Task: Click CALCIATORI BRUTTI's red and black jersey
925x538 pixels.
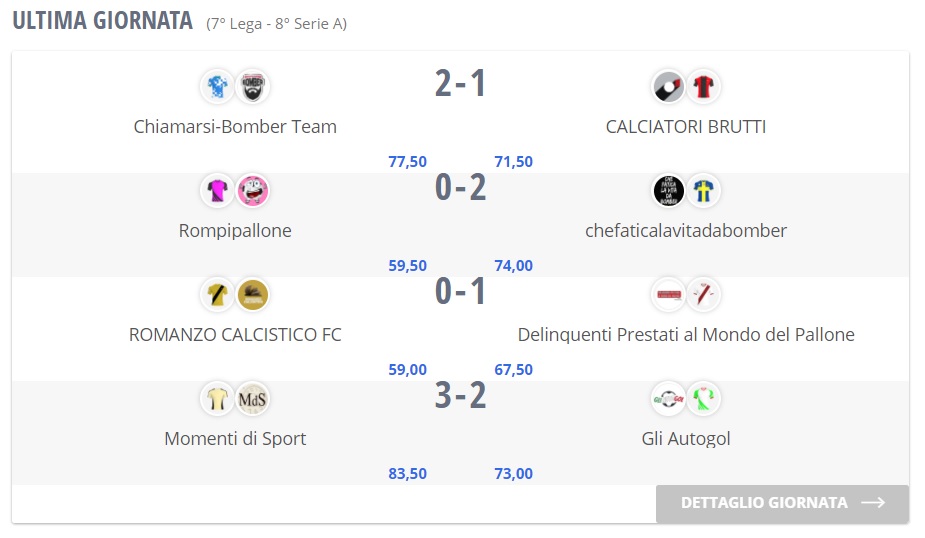Action: pos(704,87)
